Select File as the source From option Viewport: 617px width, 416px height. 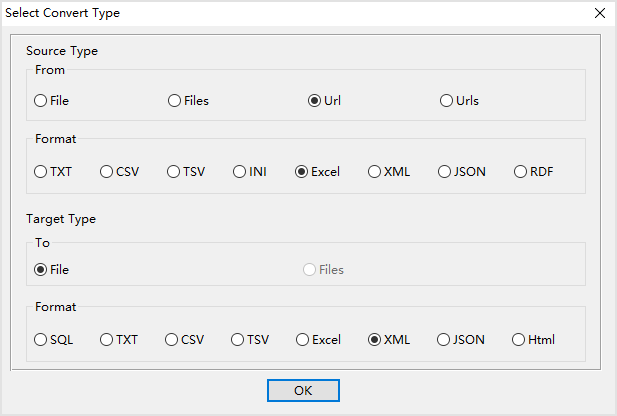[41, 101]
